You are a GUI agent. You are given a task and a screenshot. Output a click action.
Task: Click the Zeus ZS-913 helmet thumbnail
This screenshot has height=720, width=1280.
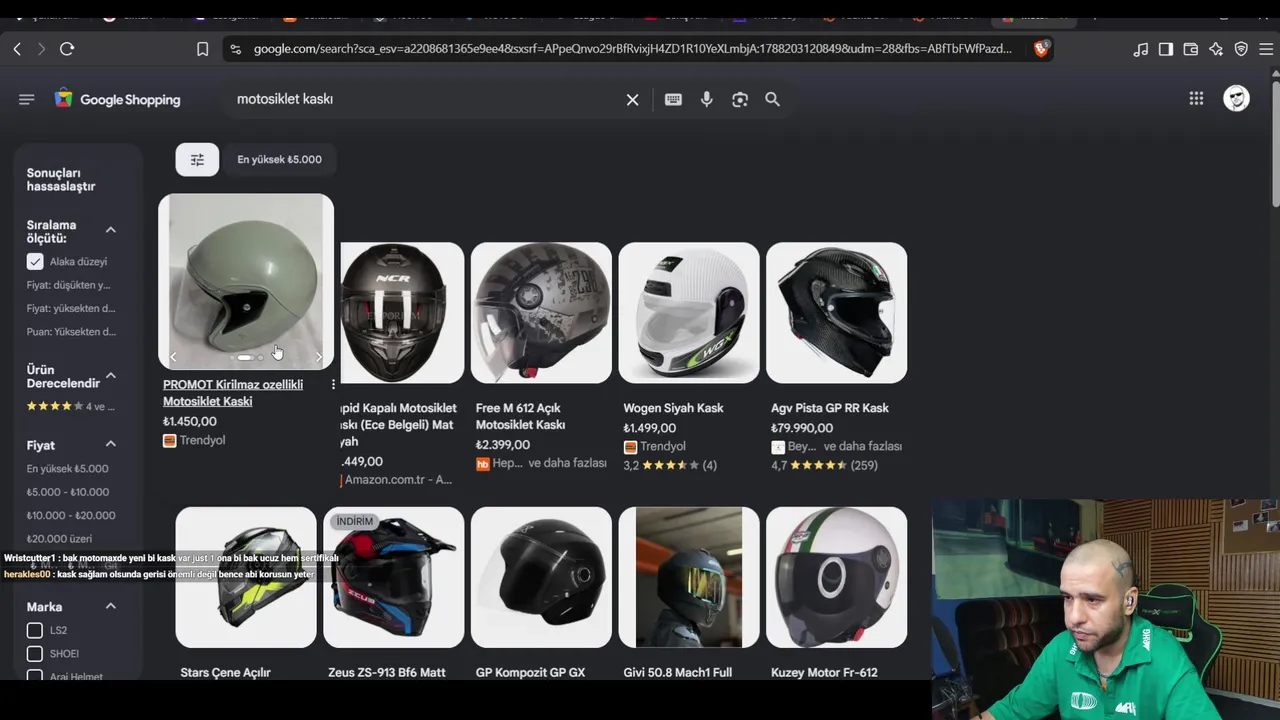394,578
